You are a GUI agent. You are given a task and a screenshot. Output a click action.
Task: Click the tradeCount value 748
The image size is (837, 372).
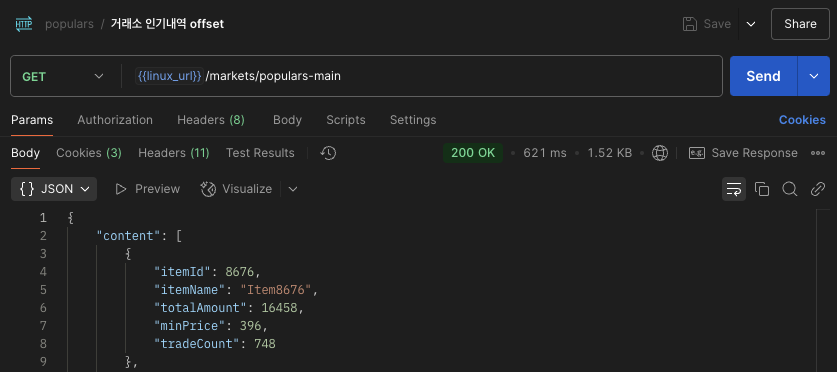coord(265,344)
